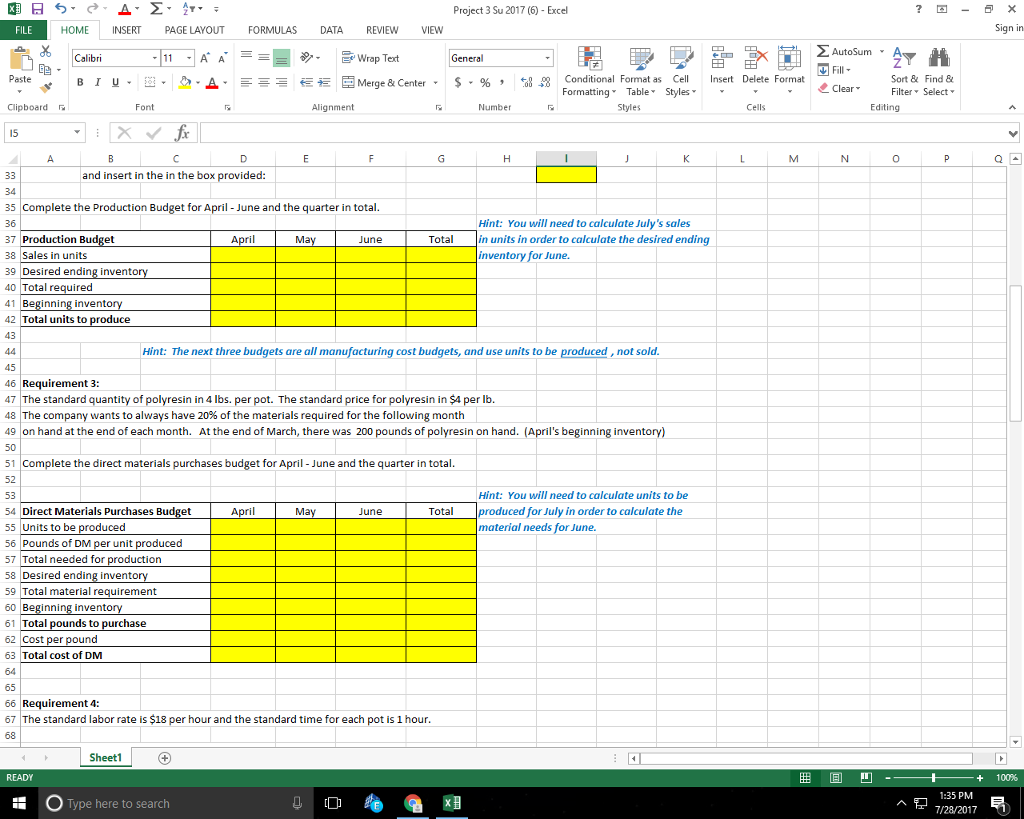Open the Number Format dropdown showing General
1024x819 pixels.
tap(499, 57)
